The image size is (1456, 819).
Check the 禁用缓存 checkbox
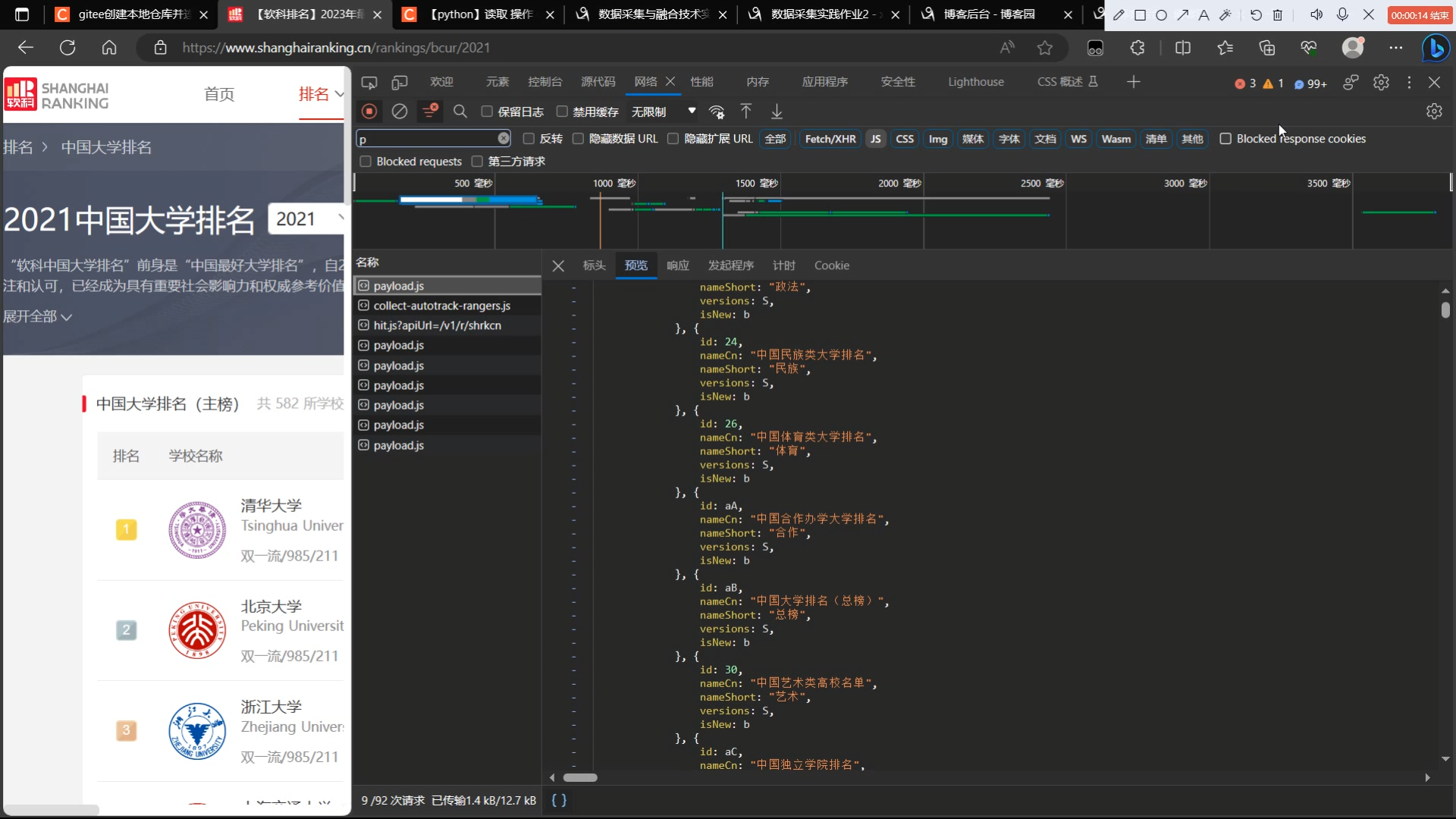tap(562, 111)
